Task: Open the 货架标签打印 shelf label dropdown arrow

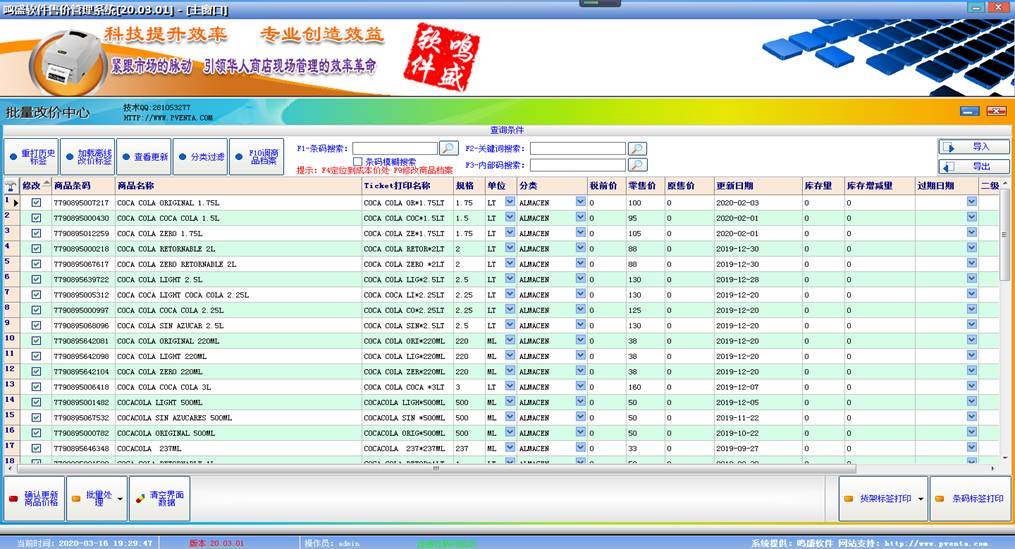Action: click(919, 497)
